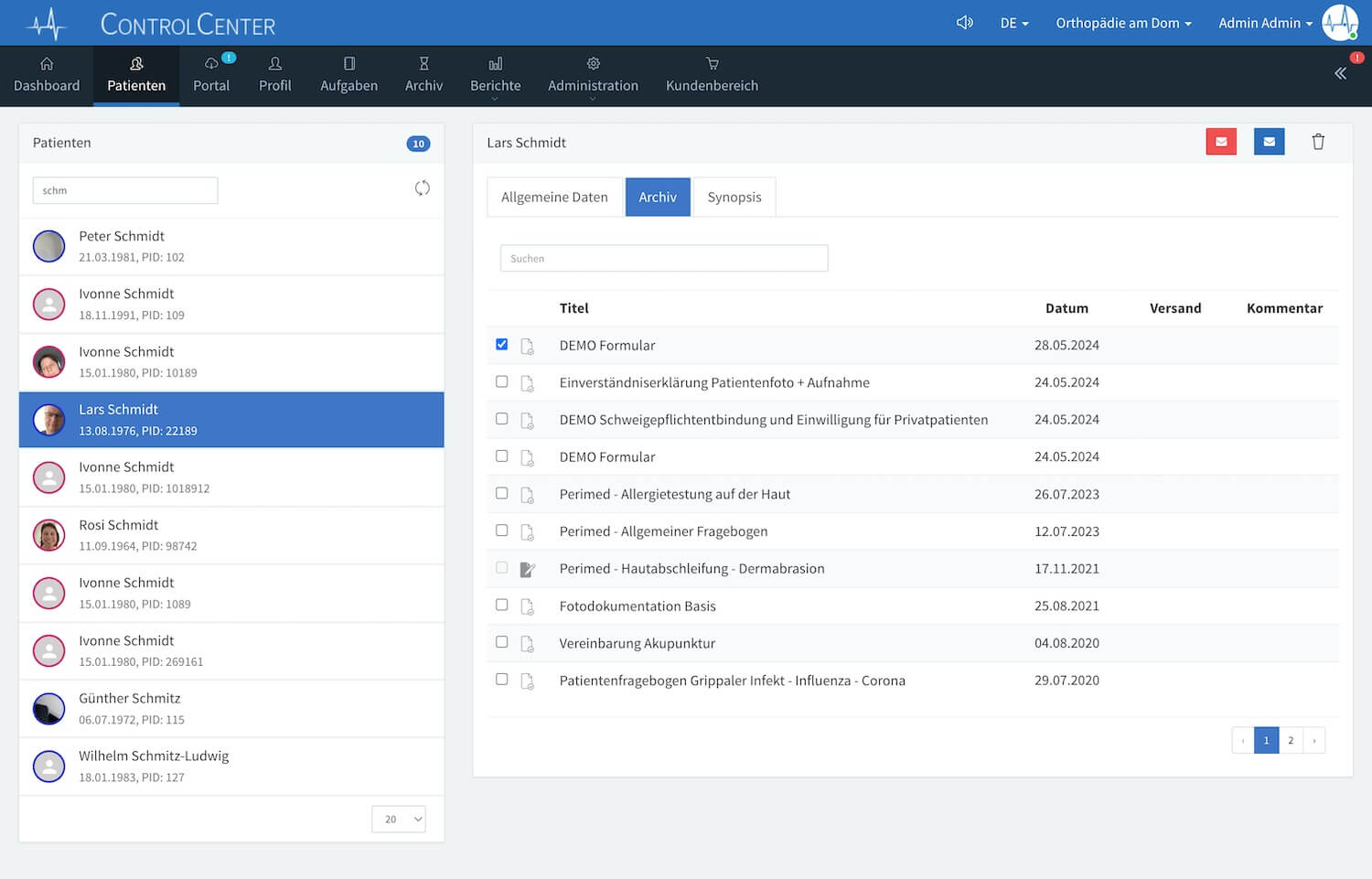This screenshot has width=1372, height=879.
Task: Check the Vereinbarung Akupunktur checkbox
Action: 501,642
